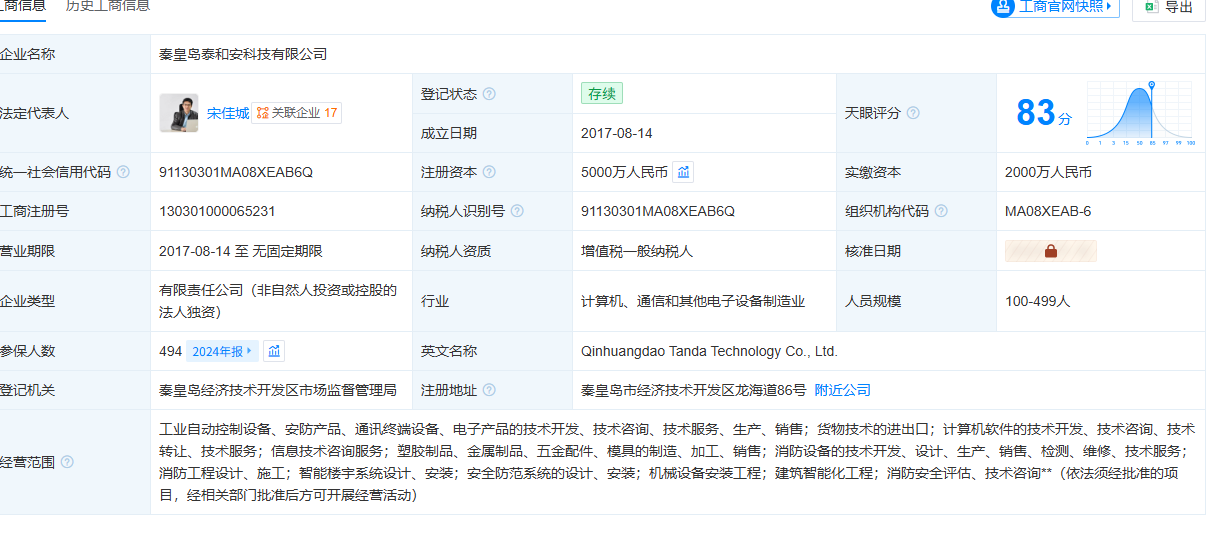The height and width of the screenshot is (535, 1220).
Task: Click the help icon beside 组织机构代码
Action: click(x=941, y=211)
